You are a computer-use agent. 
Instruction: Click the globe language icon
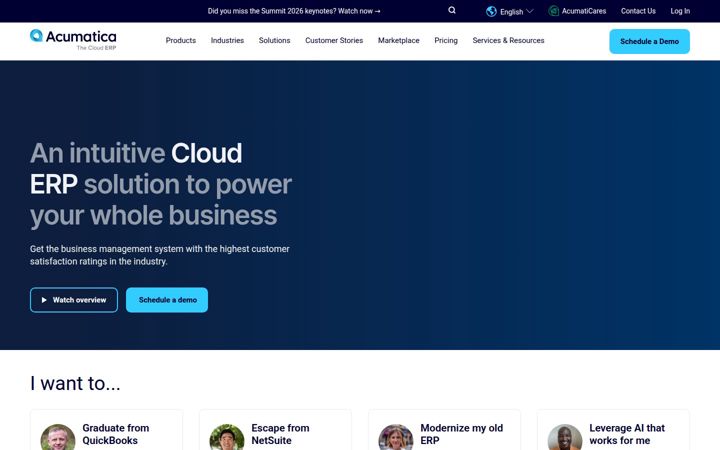tap(491, 11)
